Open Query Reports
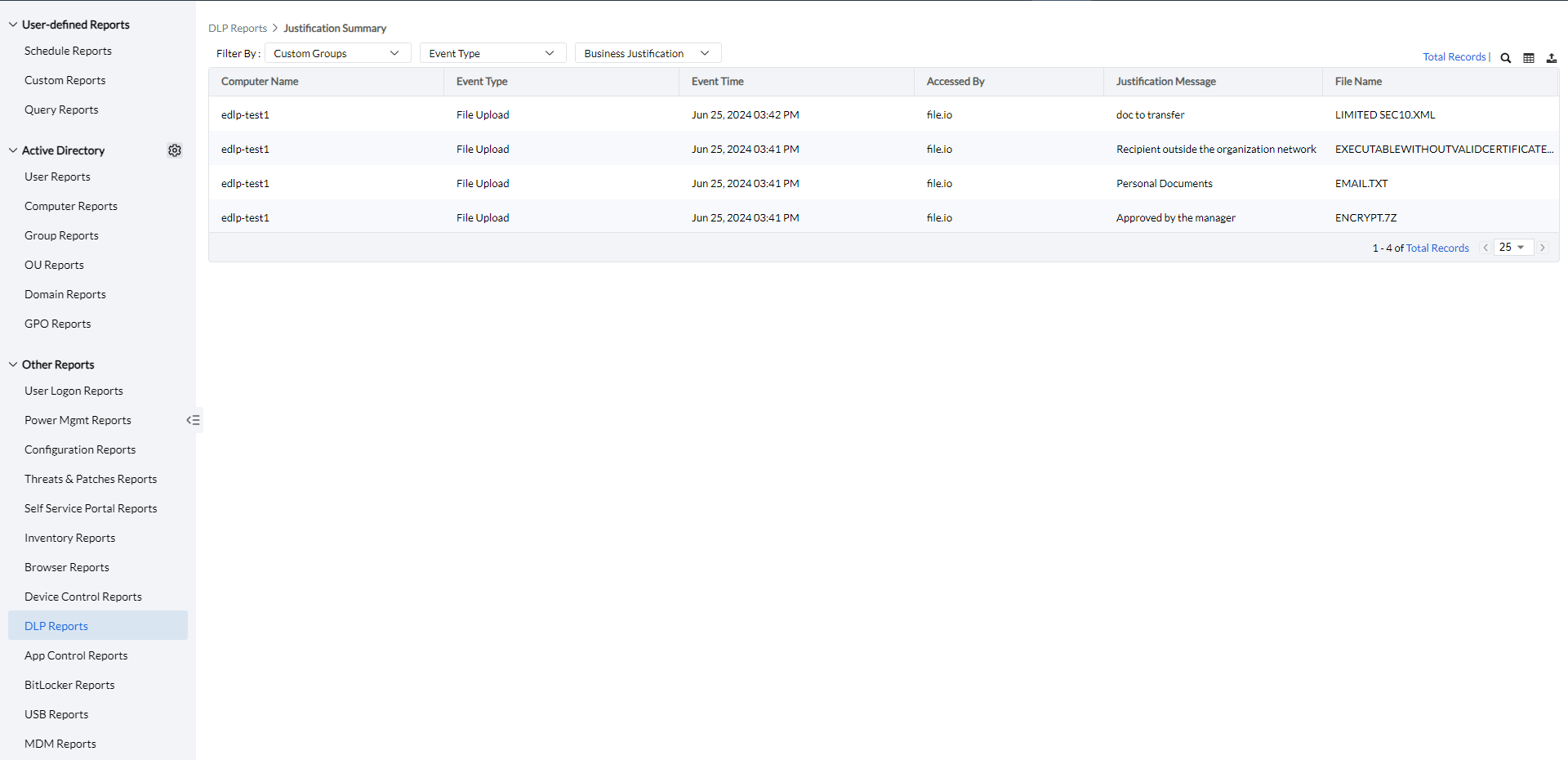The image size is (1568, 760). point(61,110)
